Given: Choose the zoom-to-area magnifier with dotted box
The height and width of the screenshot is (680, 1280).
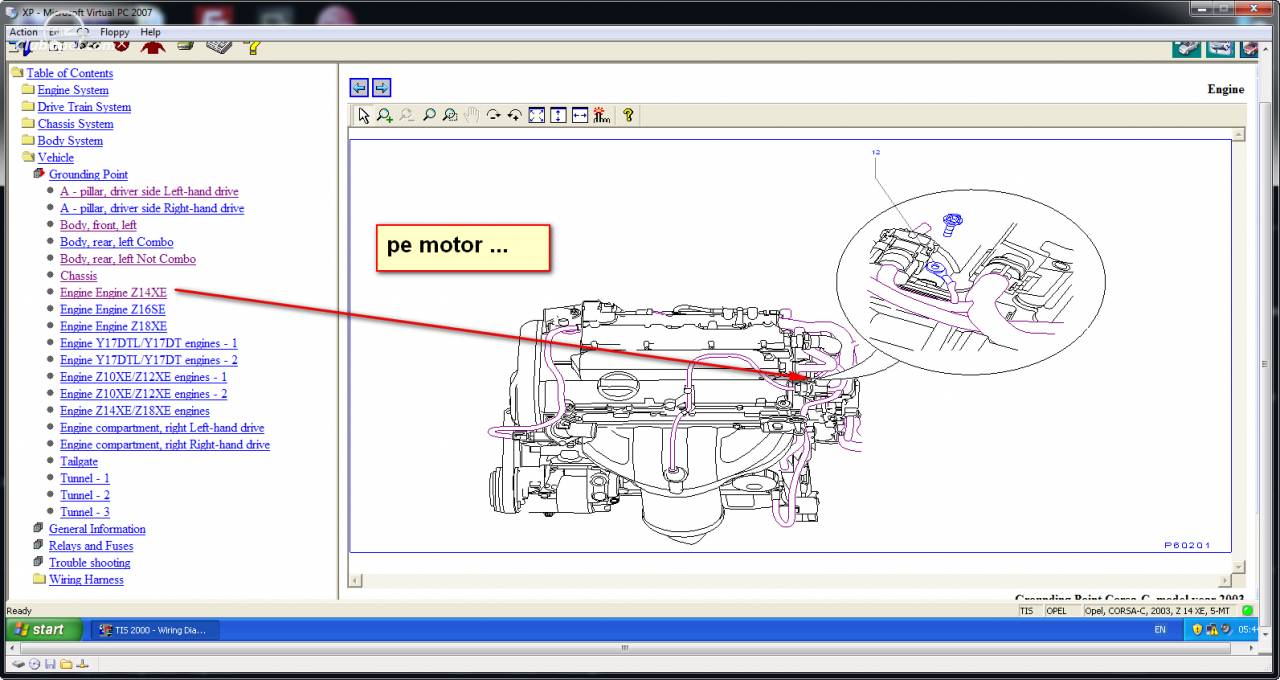Looking at the screenshot, I should [x=450, y=115].
